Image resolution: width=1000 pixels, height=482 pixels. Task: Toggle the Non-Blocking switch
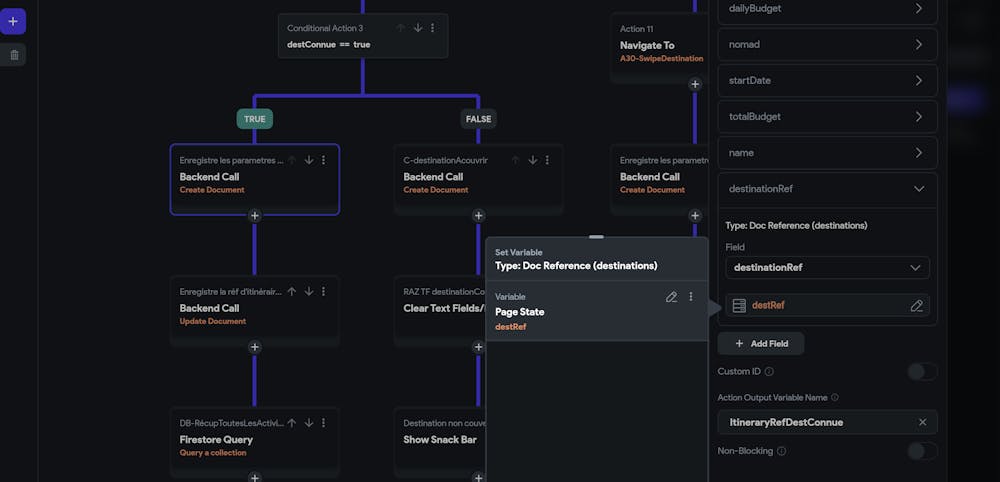click(922, 451)
